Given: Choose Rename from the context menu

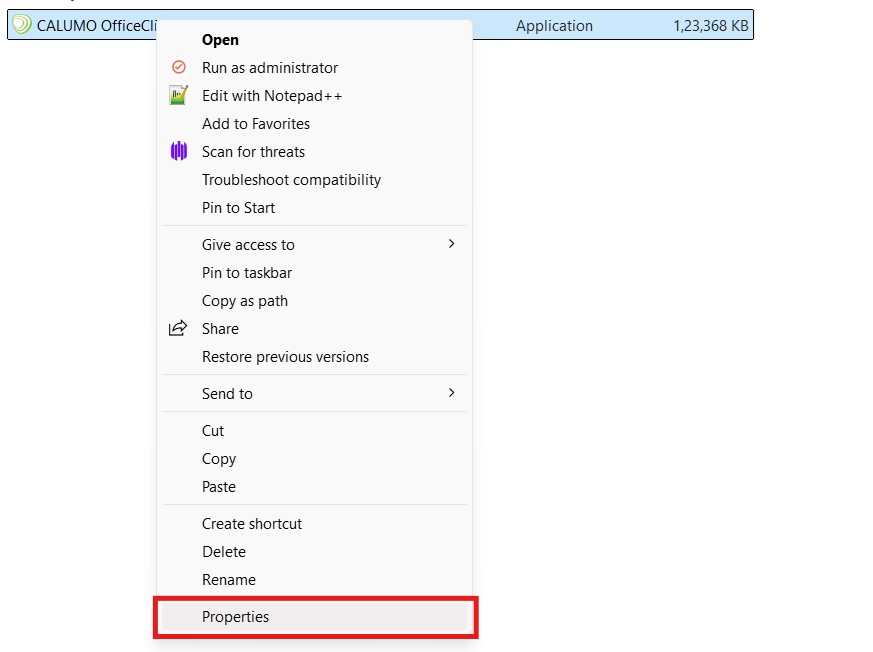Looking at the screenshot, I should (229, 580).
